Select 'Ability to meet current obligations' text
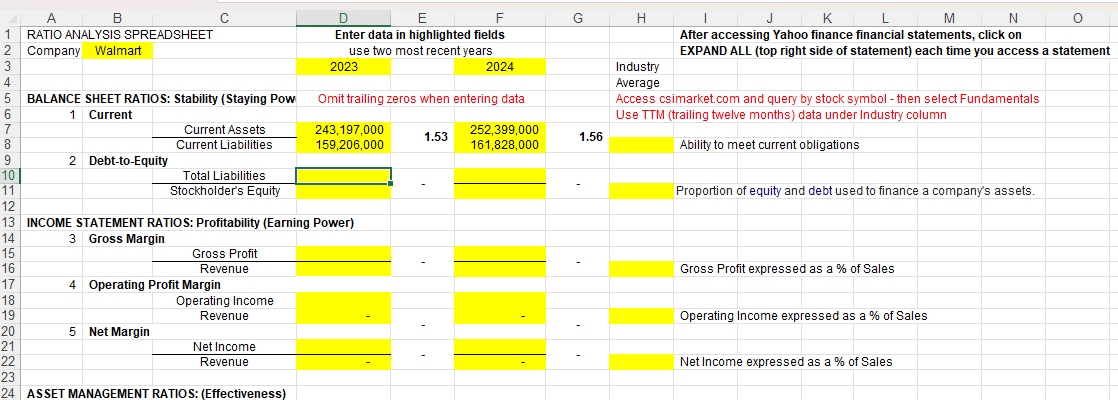 point(769,145)
